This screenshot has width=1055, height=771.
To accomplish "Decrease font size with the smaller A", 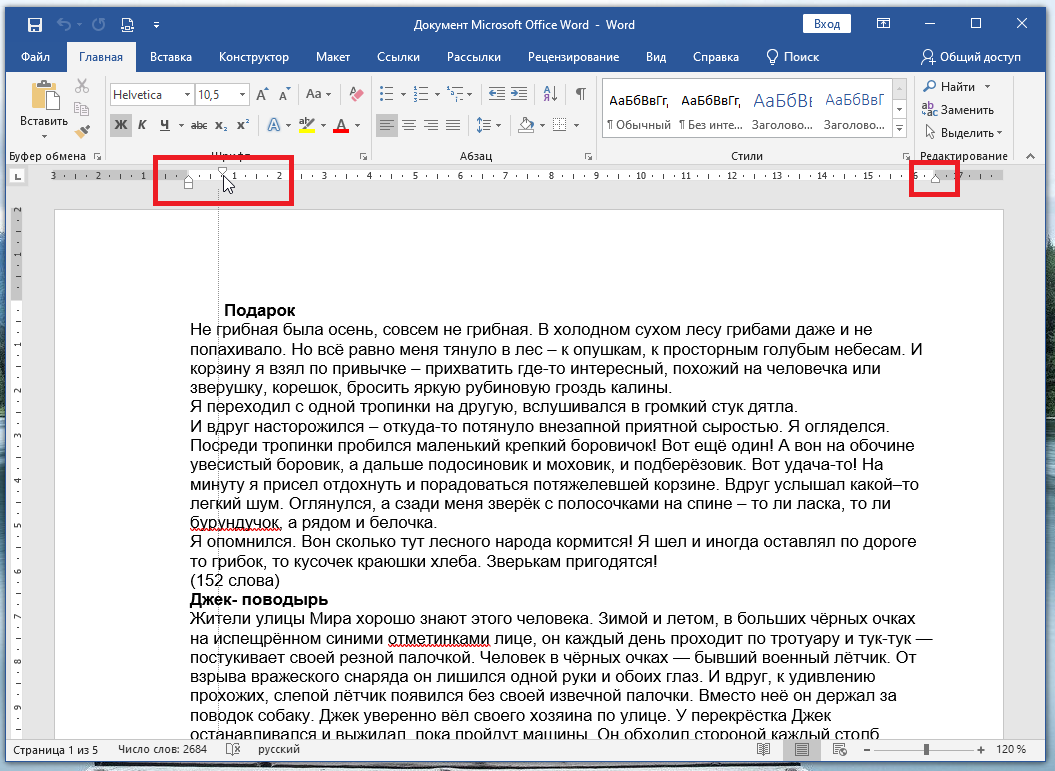I will coord(285,94).
